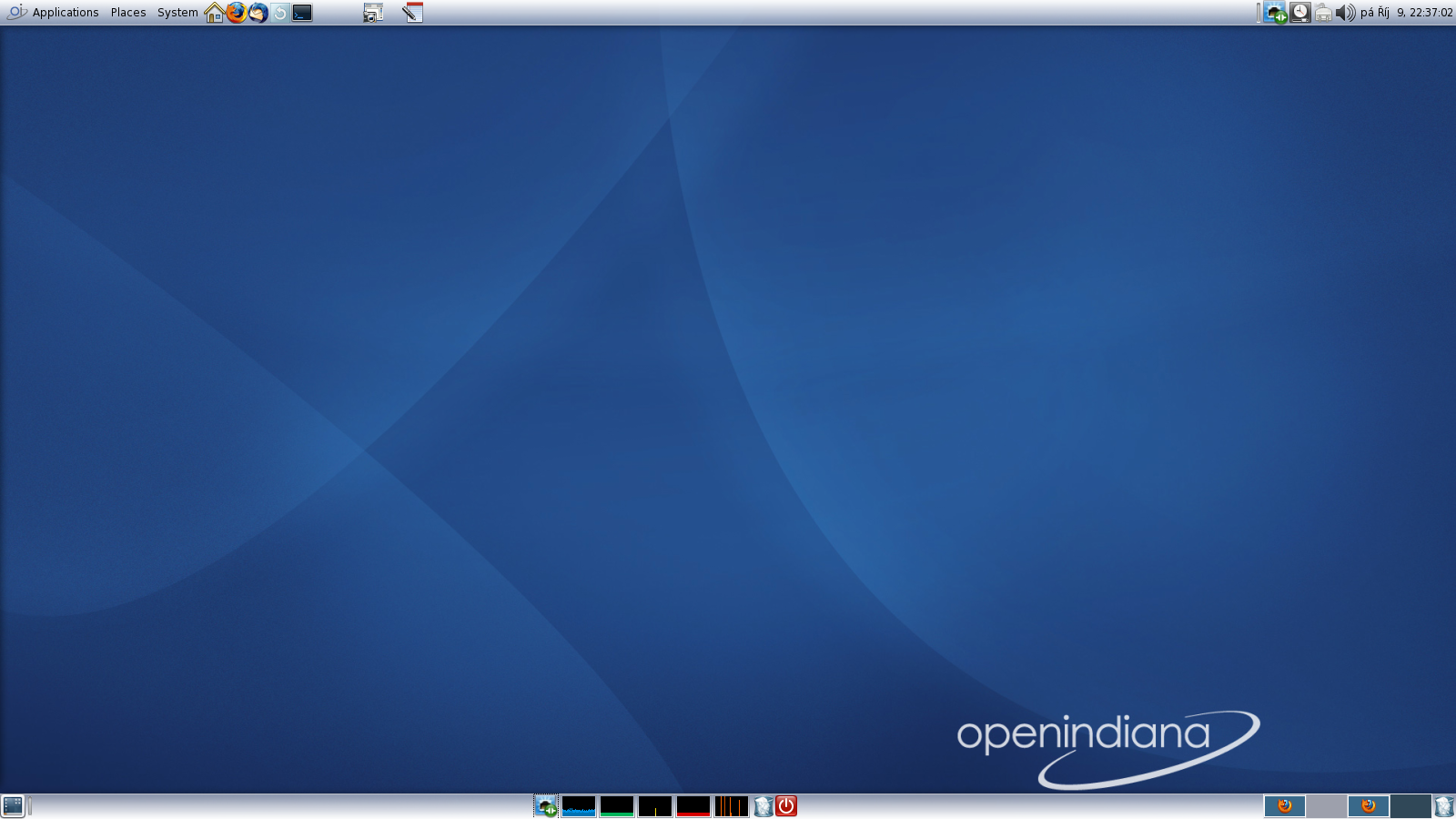Open the blue system monitor graph
The image size is (1456, 819).
(x=579, y=806)
